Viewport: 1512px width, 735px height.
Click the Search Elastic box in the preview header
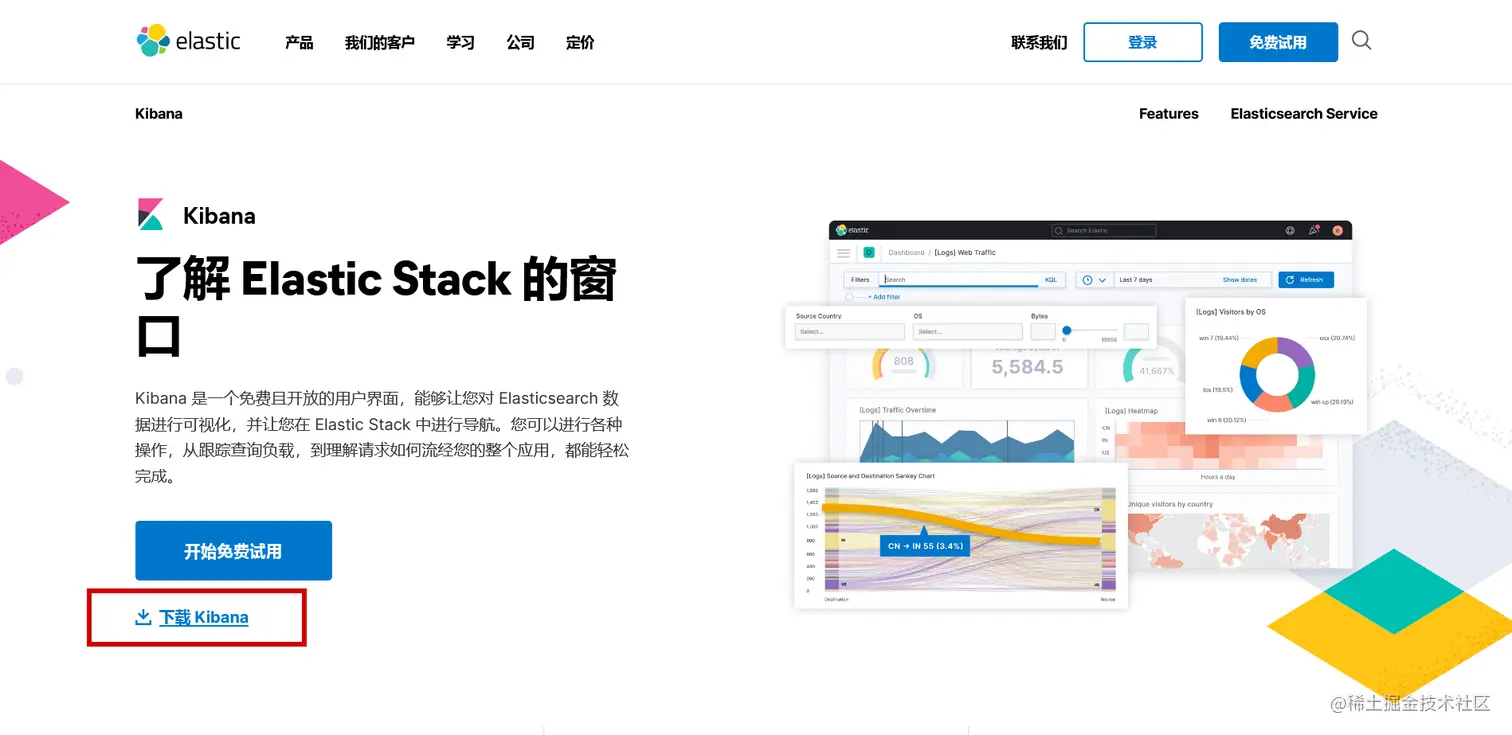pyautogui.click(x=1104, y=230)
